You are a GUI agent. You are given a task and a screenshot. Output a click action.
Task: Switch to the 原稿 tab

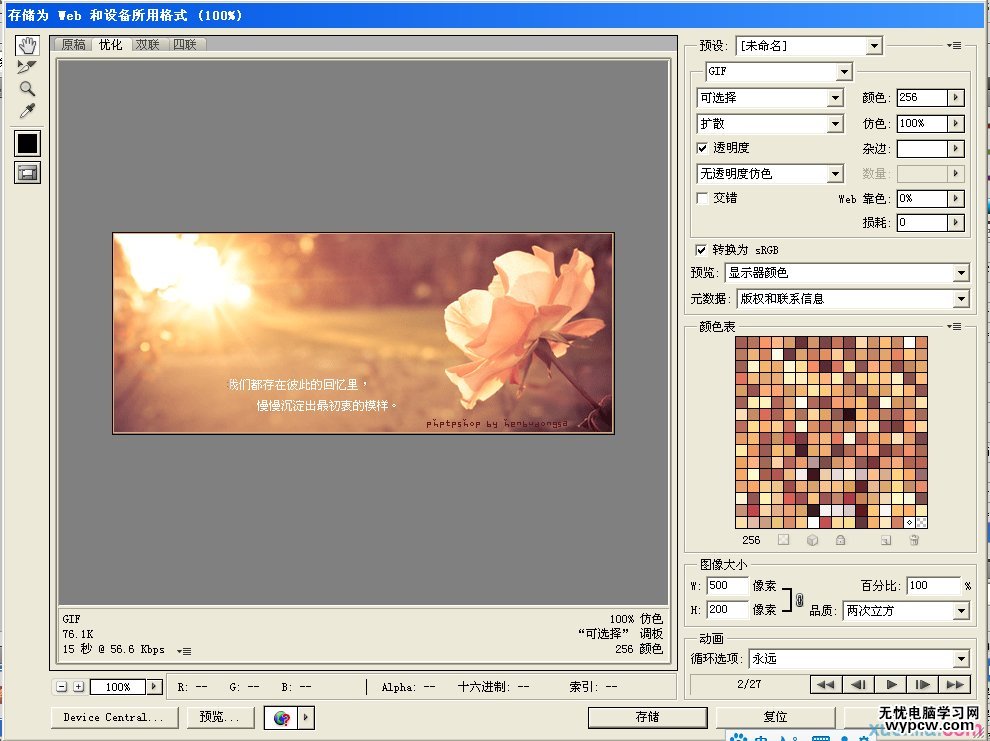pyautogui.click(x=74, y=44)
